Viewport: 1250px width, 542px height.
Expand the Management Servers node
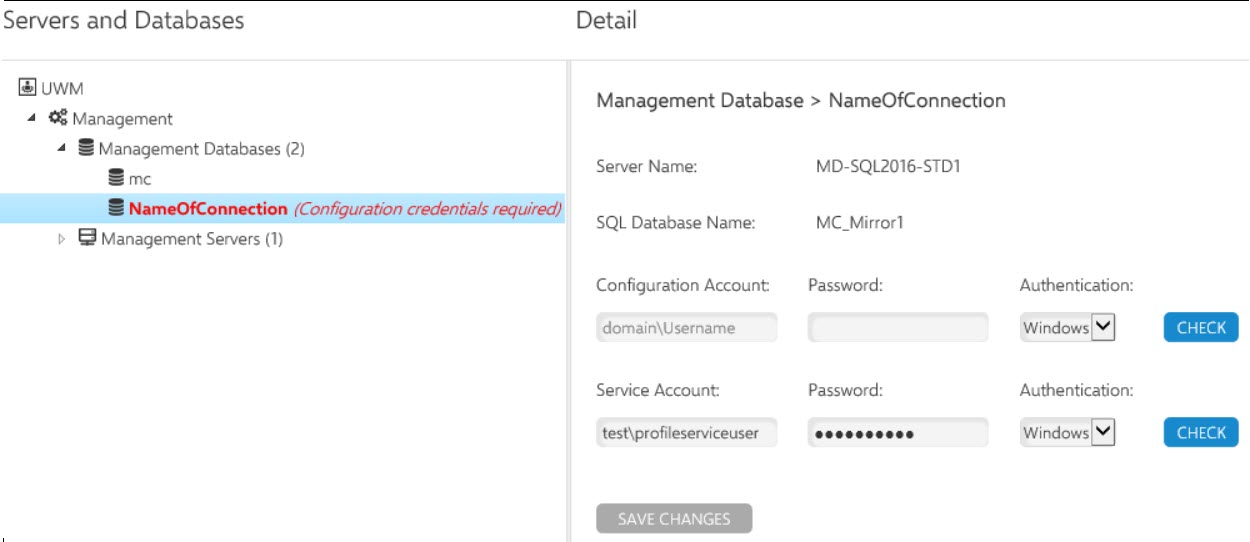point(62,239)
